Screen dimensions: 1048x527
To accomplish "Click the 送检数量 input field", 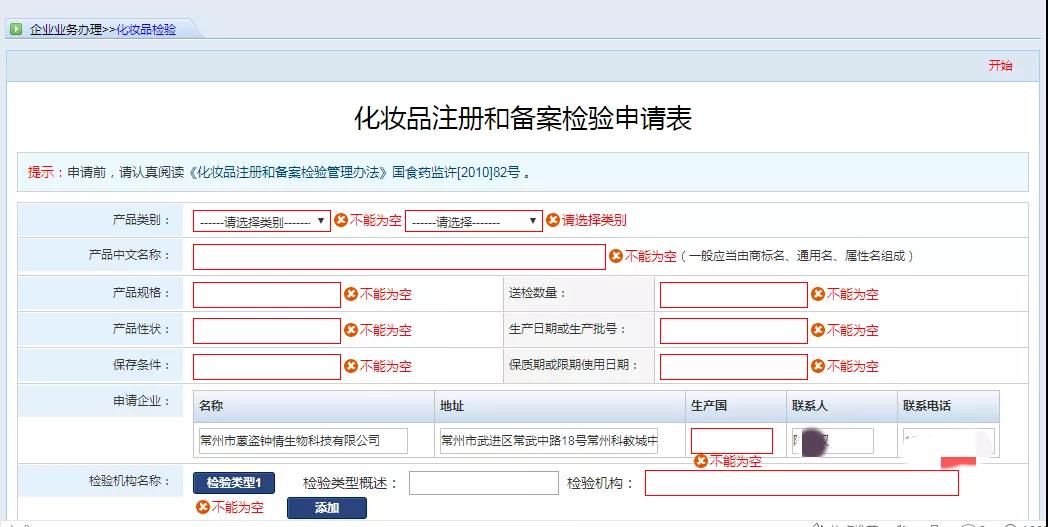I will 734,295.
